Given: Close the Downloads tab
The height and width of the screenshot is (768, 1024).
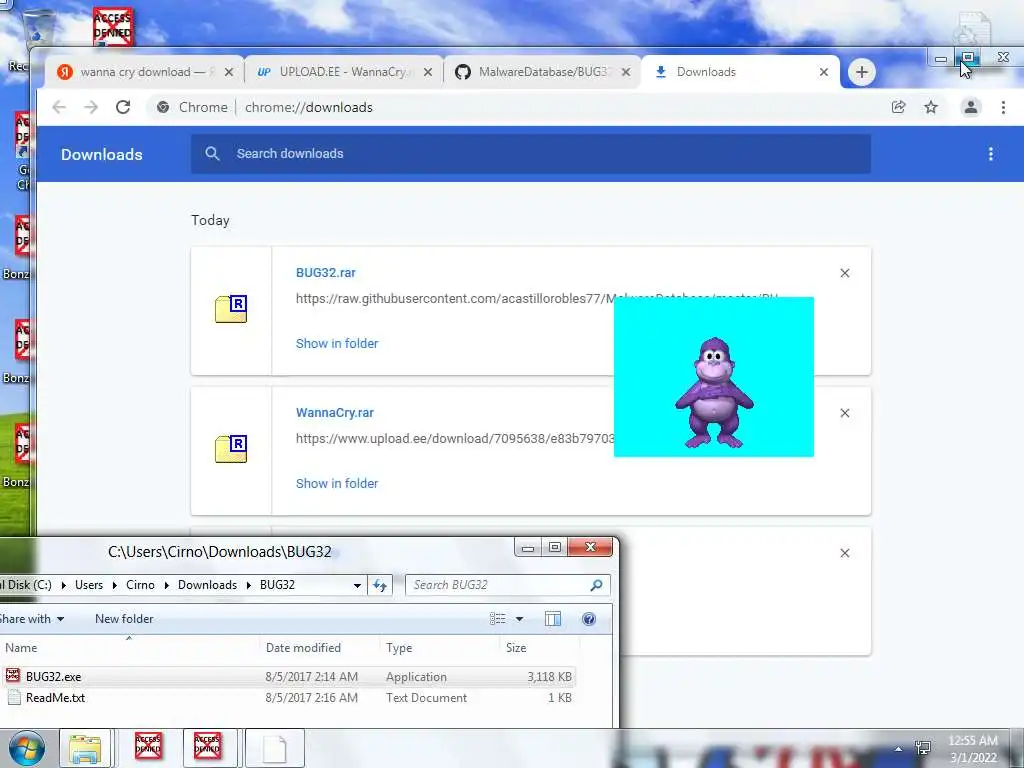Looking at the screenshot, I should click(824, 72).
